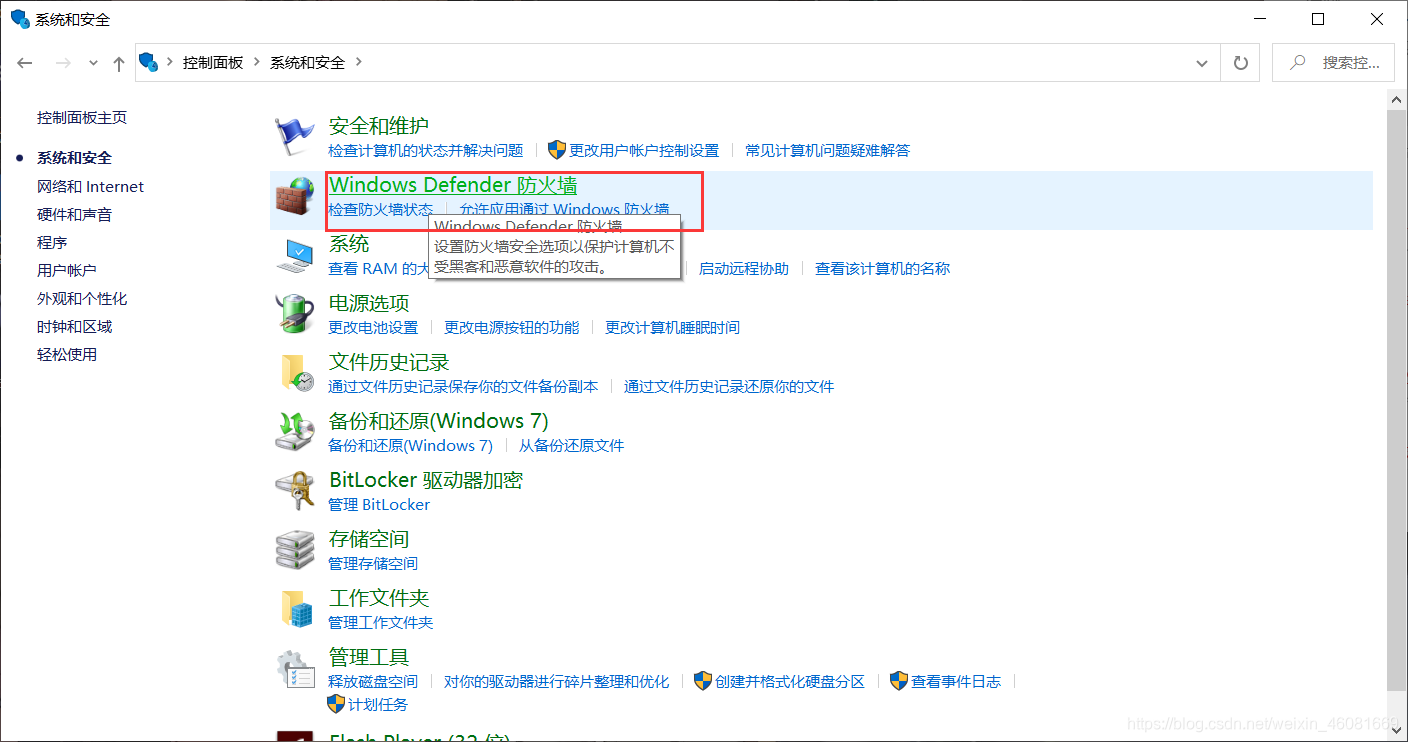Open the 电源选项 heading
1408x742 pixels.
369,303
